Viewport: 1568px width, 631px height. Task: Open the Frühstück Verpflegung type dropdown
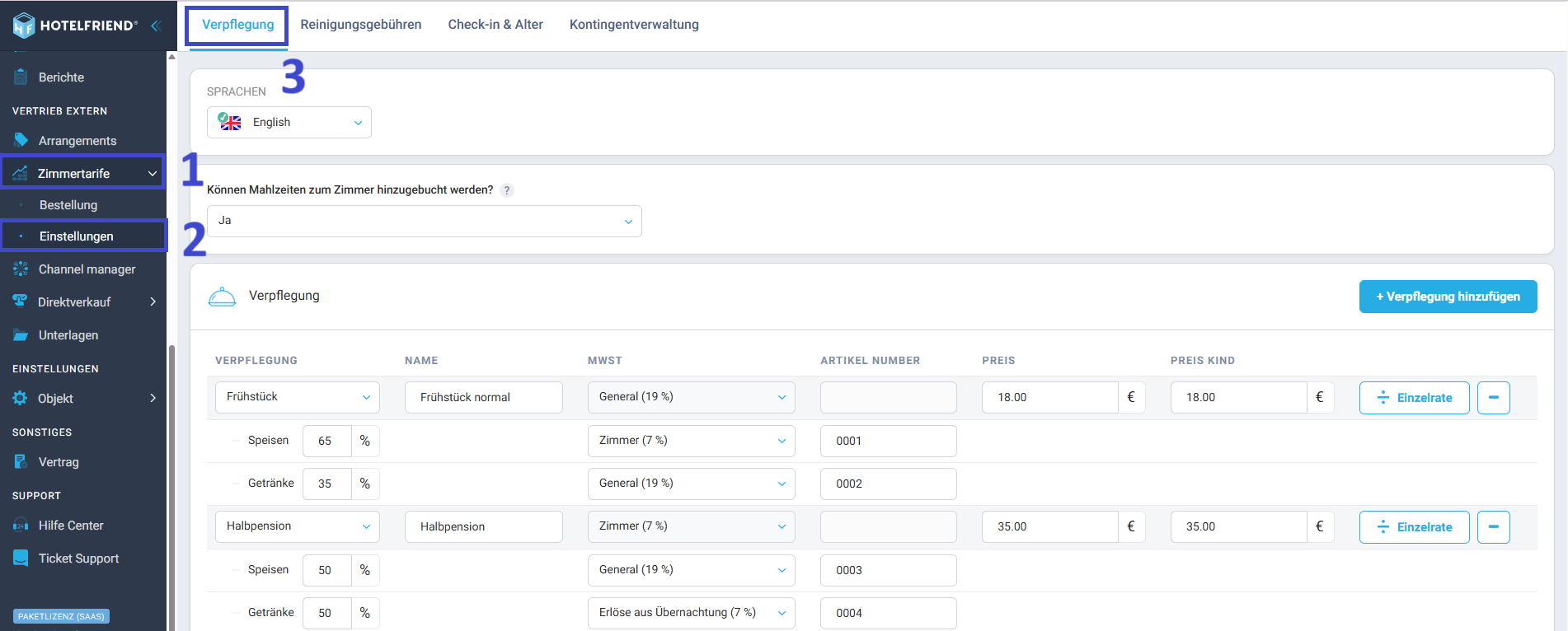point(297,397)
